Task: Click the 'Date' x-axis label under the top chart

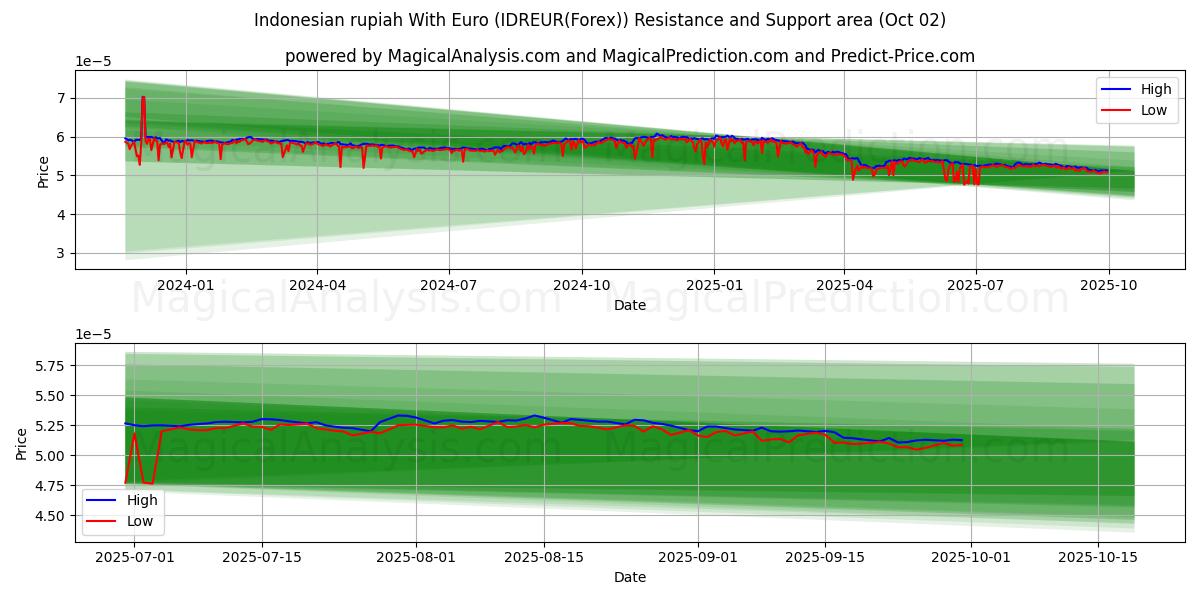Action: [630, 305]
